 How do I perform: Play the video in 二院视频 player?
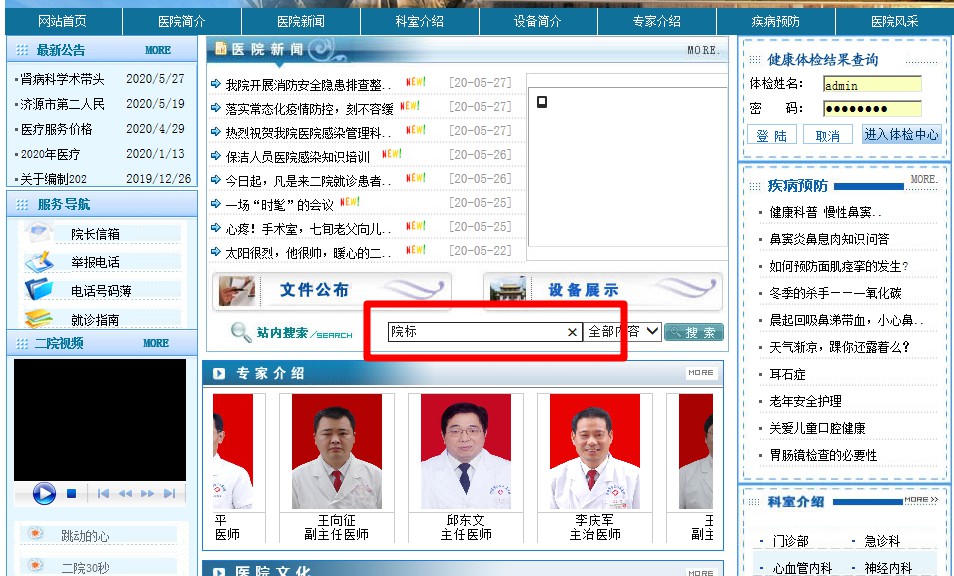point(43,493)
